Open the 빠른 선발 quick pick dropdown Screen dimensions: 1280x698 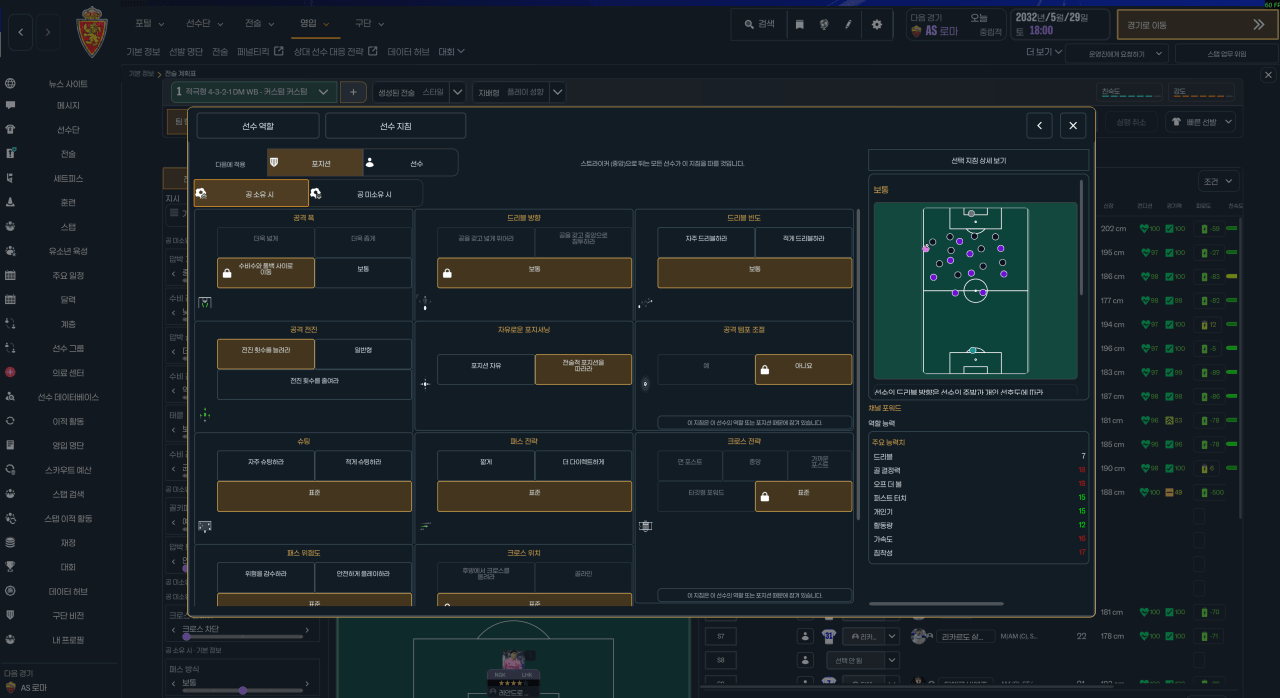click(x=1201, y=122)
